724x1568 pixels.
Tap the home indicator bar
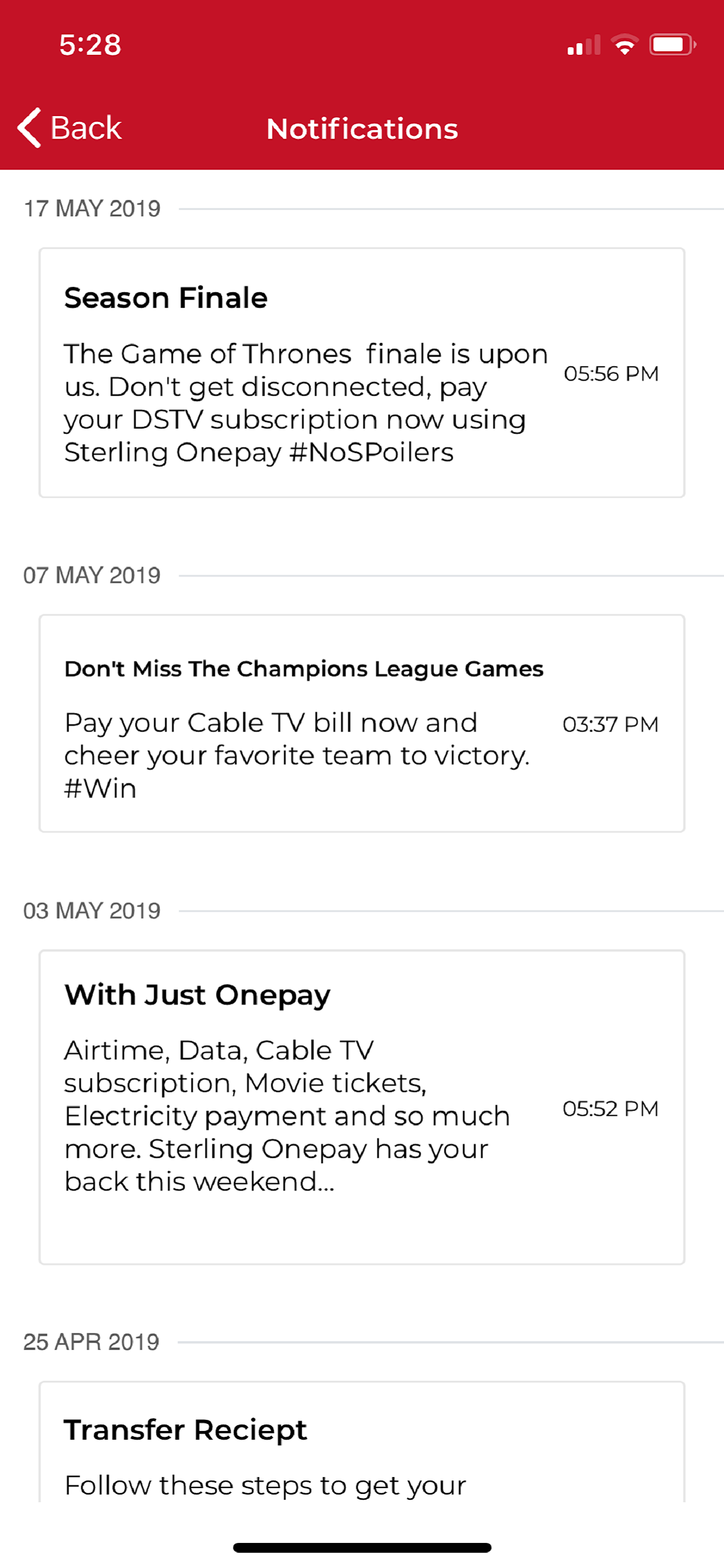tap(362, 1548)
